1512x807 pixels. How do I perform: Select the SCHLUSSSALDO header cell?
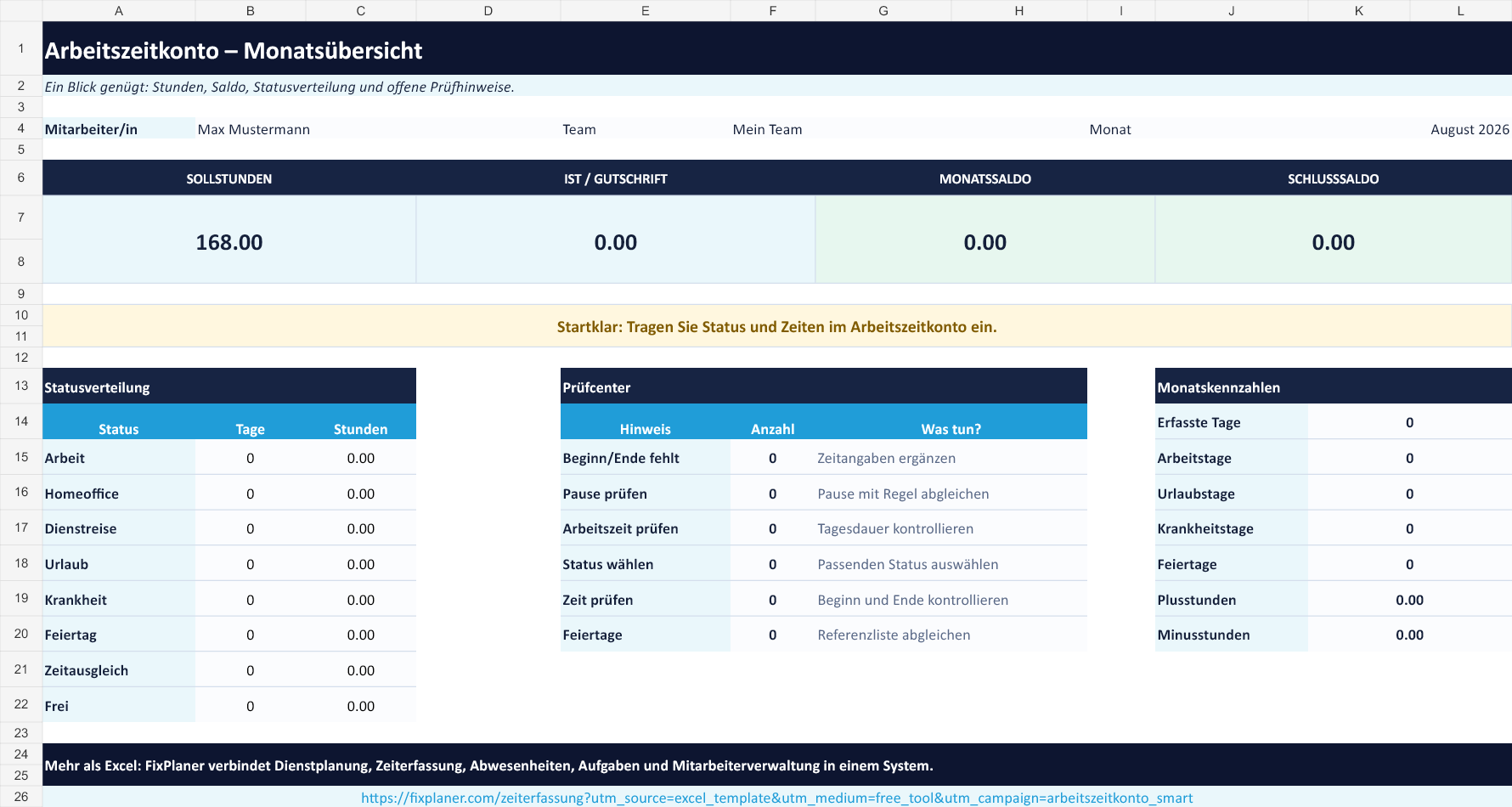coord(1334,178)
